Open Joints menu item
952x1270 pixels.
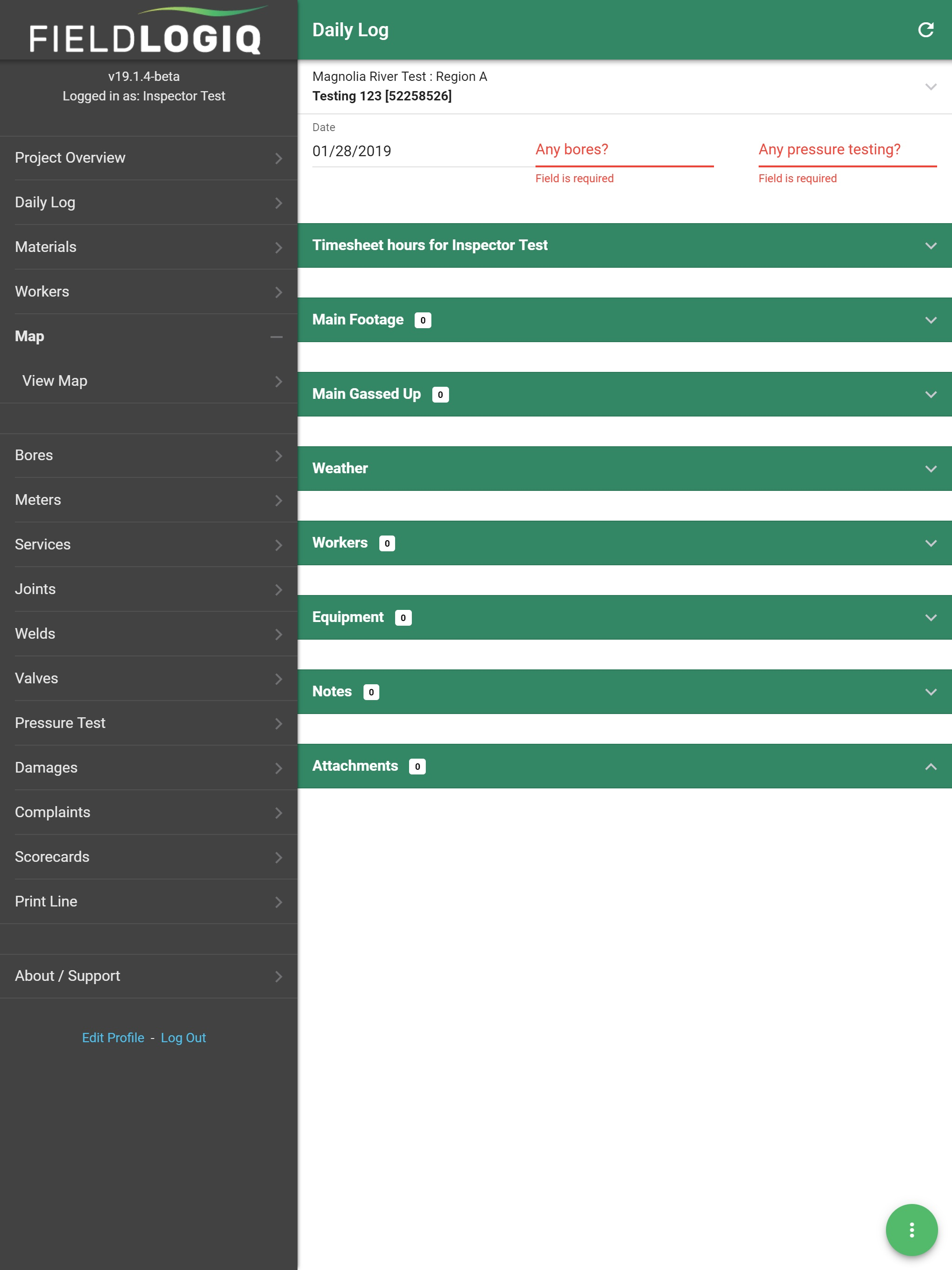point(149,589)
